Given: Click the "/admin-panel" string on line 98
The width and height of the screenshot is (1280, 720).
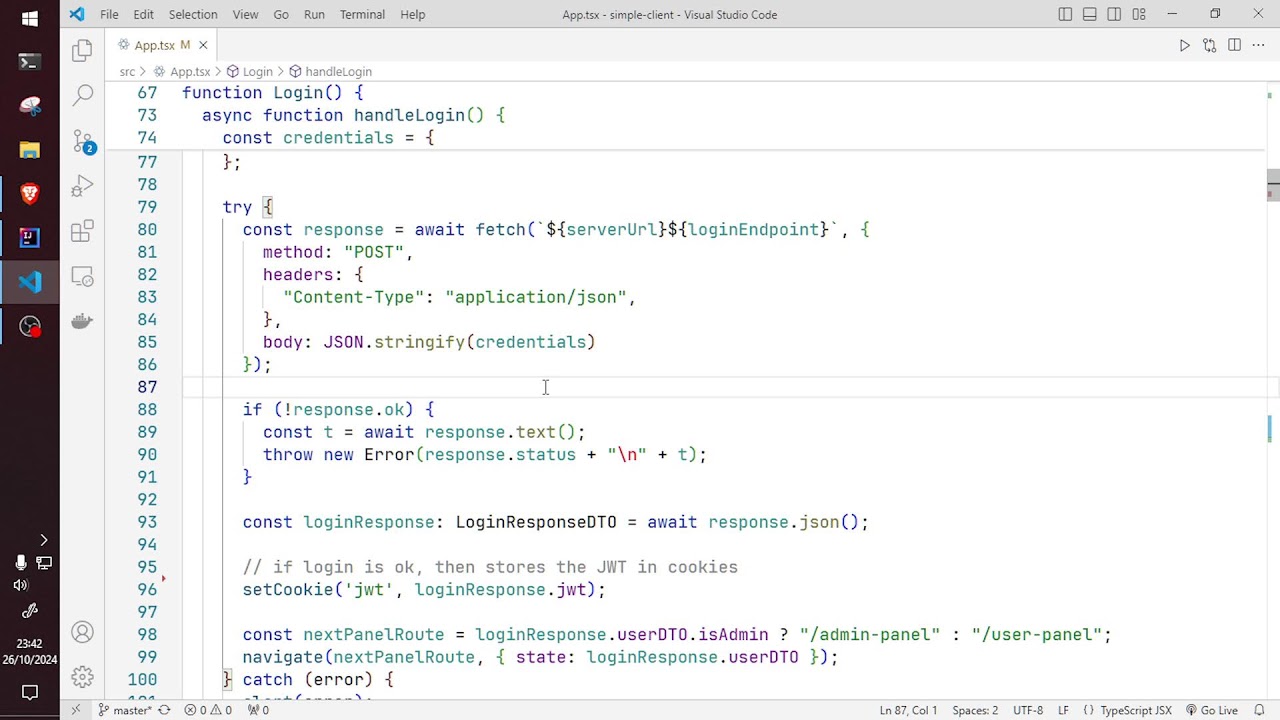Looking at the screenshot, I should coord(870,635).
